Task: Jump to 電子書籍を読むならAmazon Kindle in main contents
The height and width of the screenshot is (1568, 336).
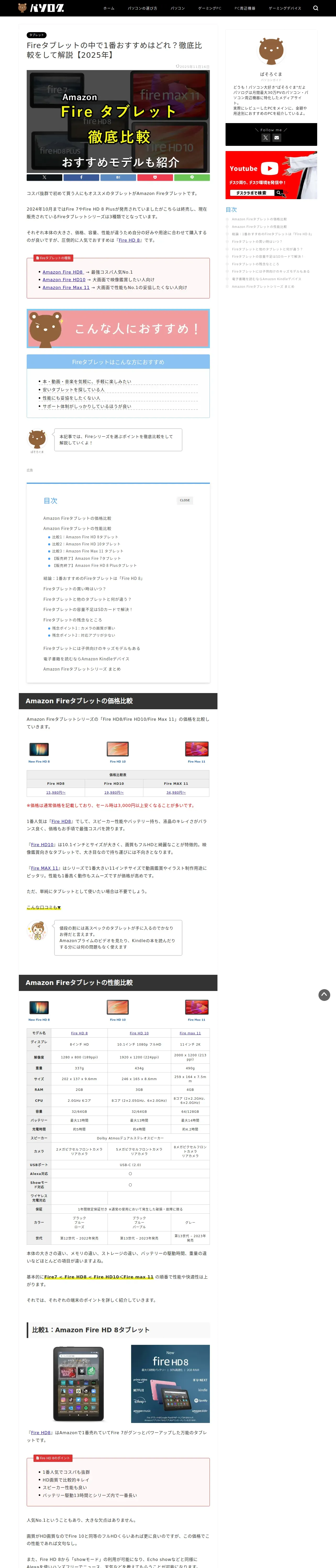Action: [86, 659]
